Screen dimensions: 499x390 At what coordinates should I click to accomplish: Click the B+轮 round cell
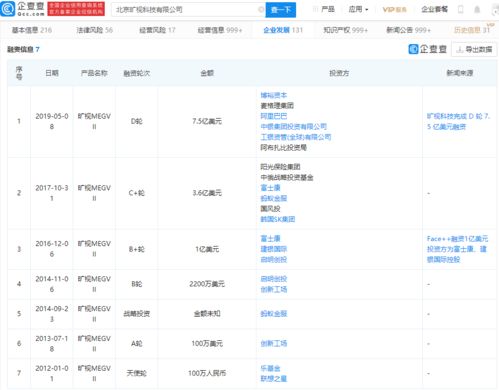coord(137,249)
